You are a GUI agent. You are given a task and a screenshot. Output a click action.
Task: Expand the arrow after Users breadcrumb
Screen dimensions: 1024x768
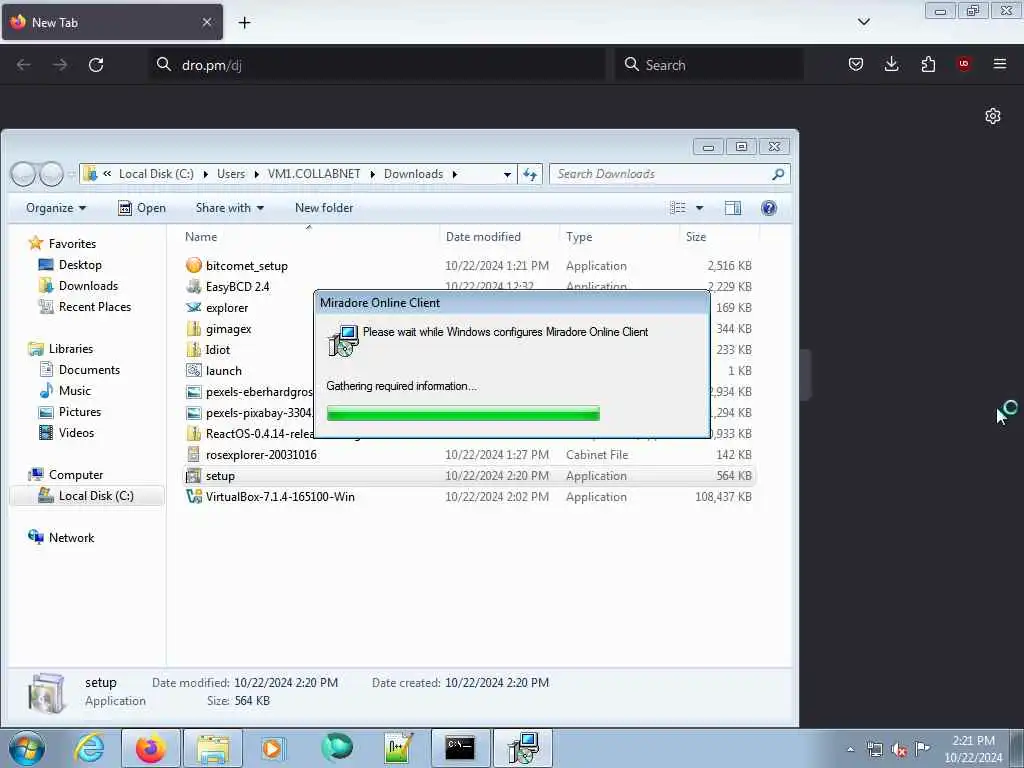(x=256, y=174)
